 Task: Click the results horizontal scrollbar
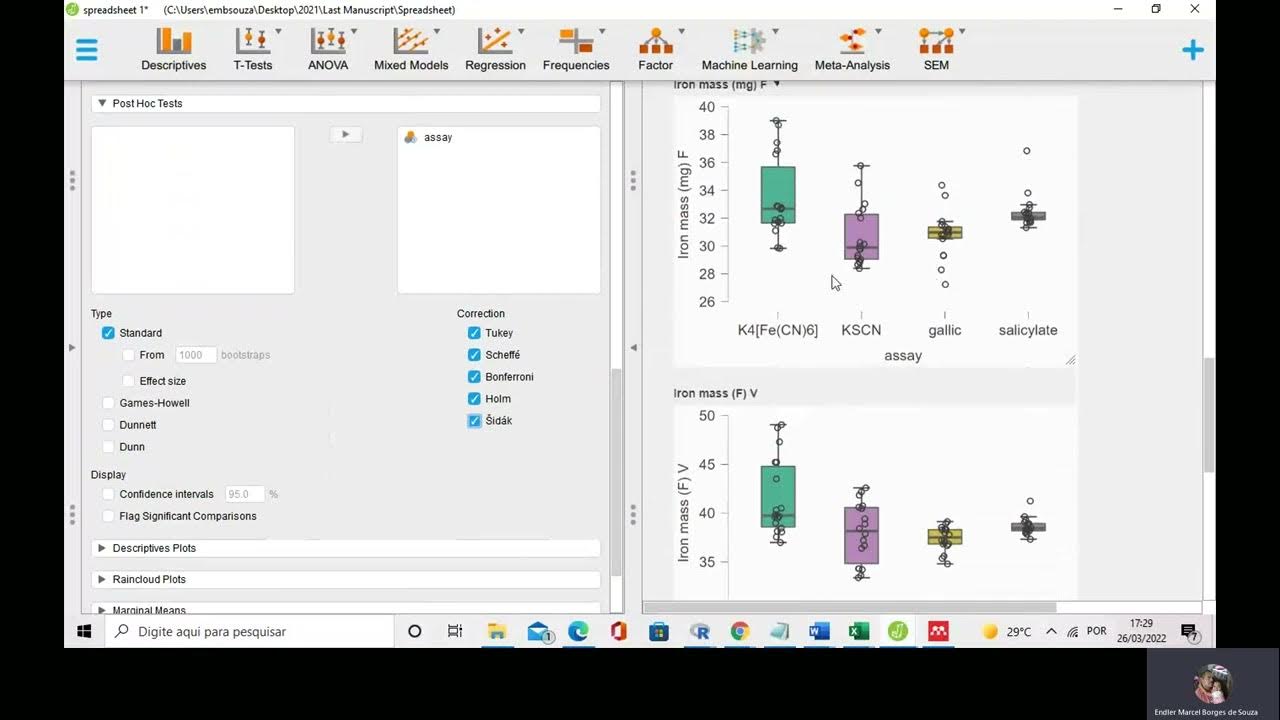pyautogui.click(x=850, y=607)
